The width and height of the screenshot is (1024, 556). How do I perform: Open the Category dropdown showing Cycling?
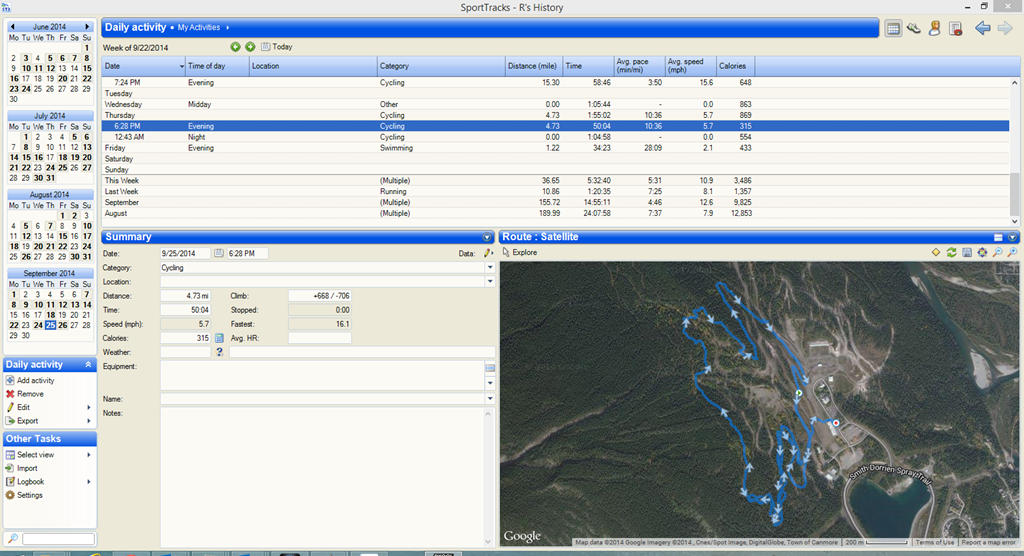pyautogui.click(x=490, y=268)
